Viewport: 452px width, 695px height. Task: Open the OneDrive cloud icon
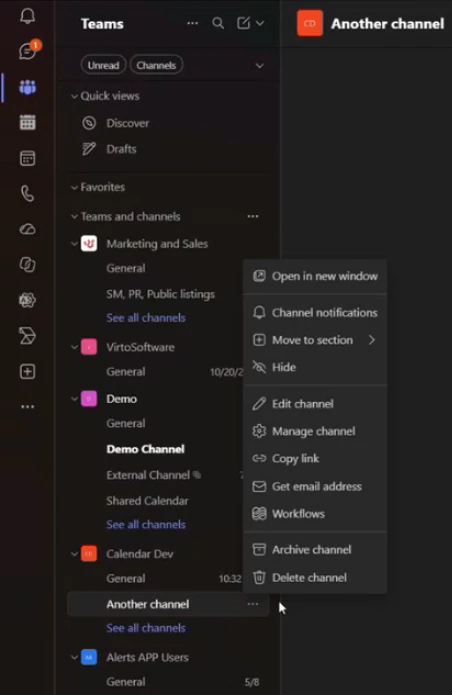pyautogui.click(x=27, y=229)
